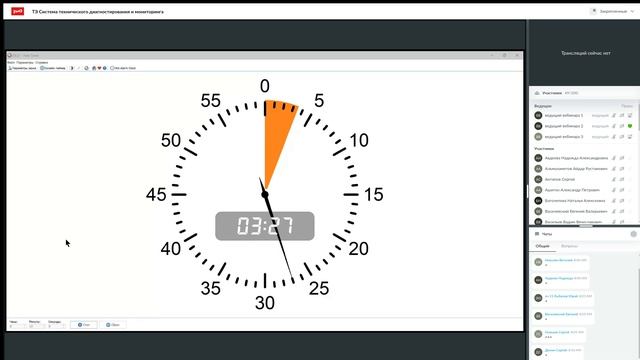Click screen-share icon for ведущий вебинара 3

(630, 137)
